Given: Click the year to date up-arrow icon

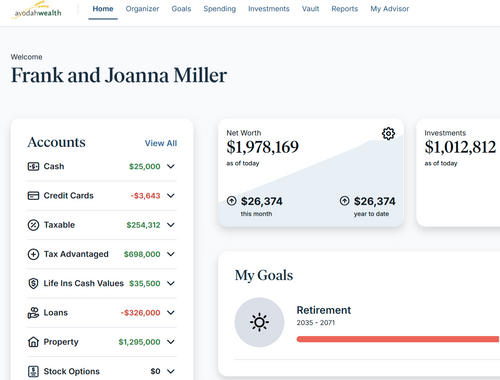Looking at the screenshot, I should coord(345,201).
